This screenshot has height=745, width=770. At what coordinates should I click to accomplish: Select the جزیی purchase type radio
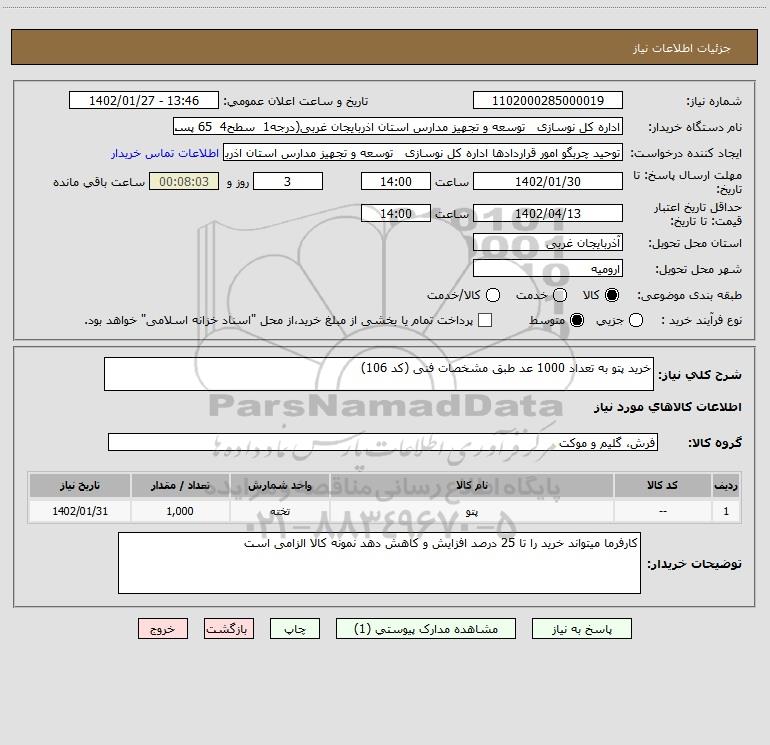coord(635,320)
